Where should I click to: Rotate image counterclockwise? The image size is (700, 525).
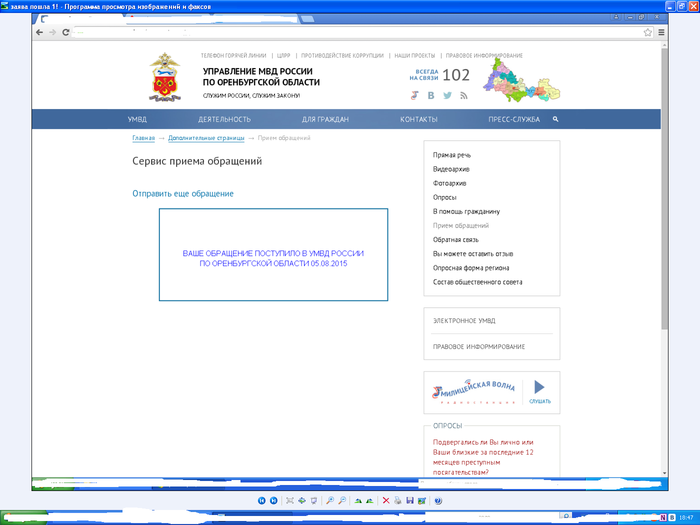pyautogui.click(x=370, y=500)
